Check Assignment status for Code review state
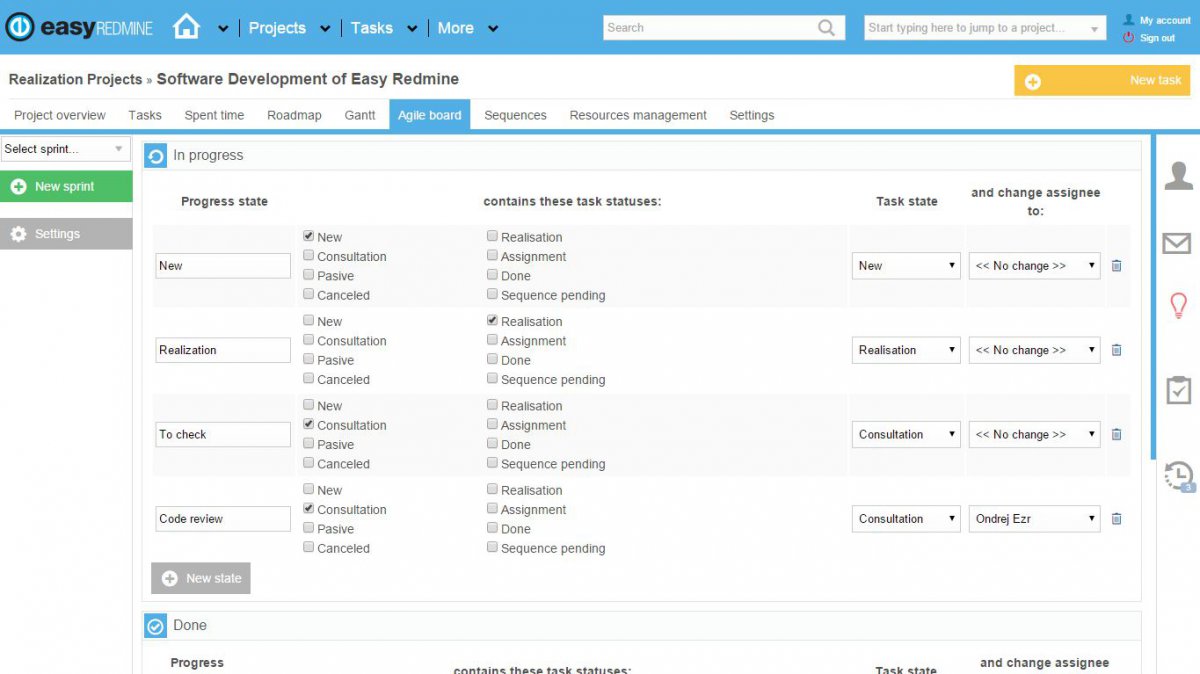This screenshot has width=1200, height=674. click(x=492, y=508)
